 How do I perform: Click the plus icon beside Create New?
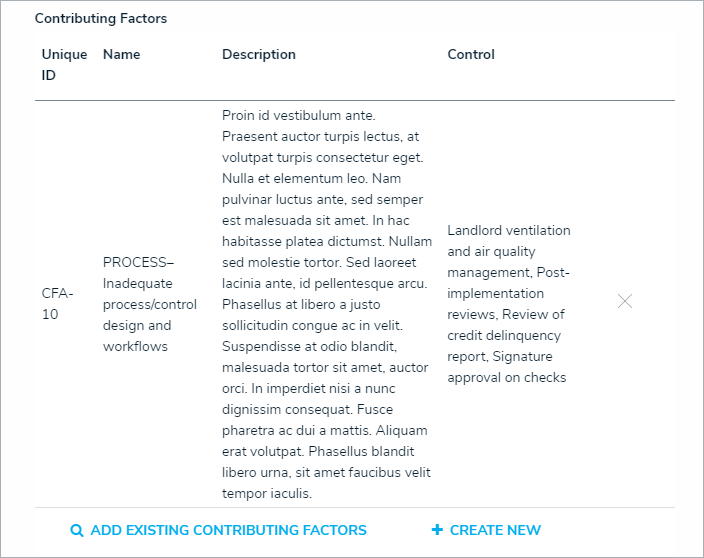tap(437, 530)
